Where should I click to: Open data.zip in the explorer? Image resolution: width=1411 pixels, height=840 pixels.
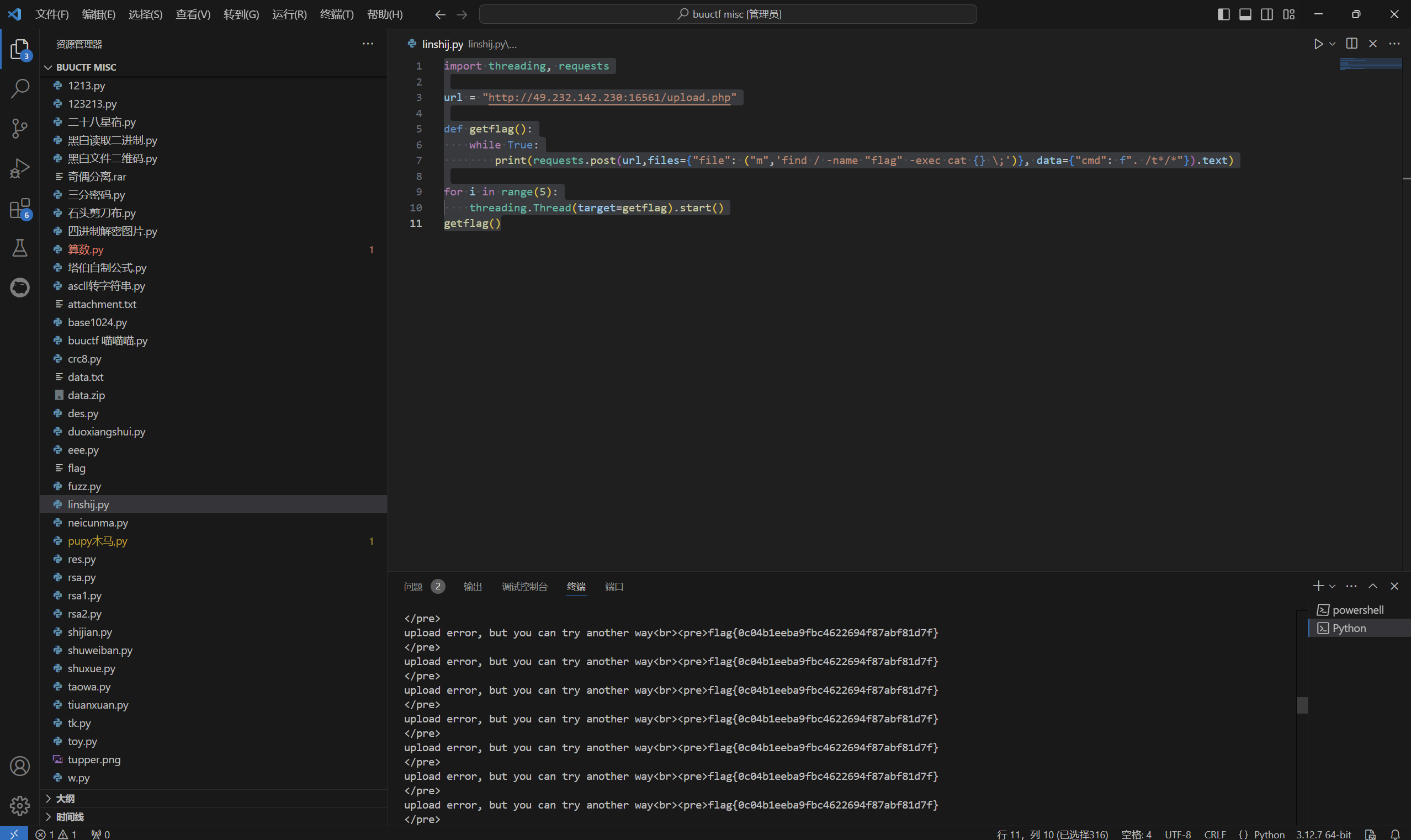click(214, 395)
